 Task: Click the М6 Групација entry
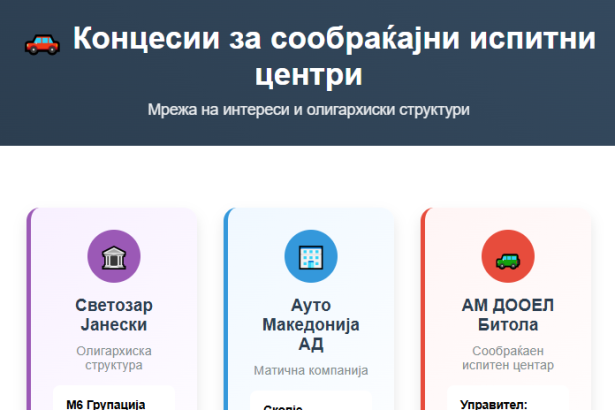[x=106, y=404]
